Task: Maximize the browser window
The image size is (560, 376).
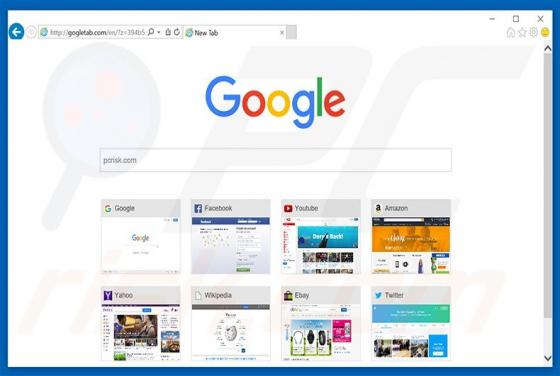Action: tap(516, 19)
